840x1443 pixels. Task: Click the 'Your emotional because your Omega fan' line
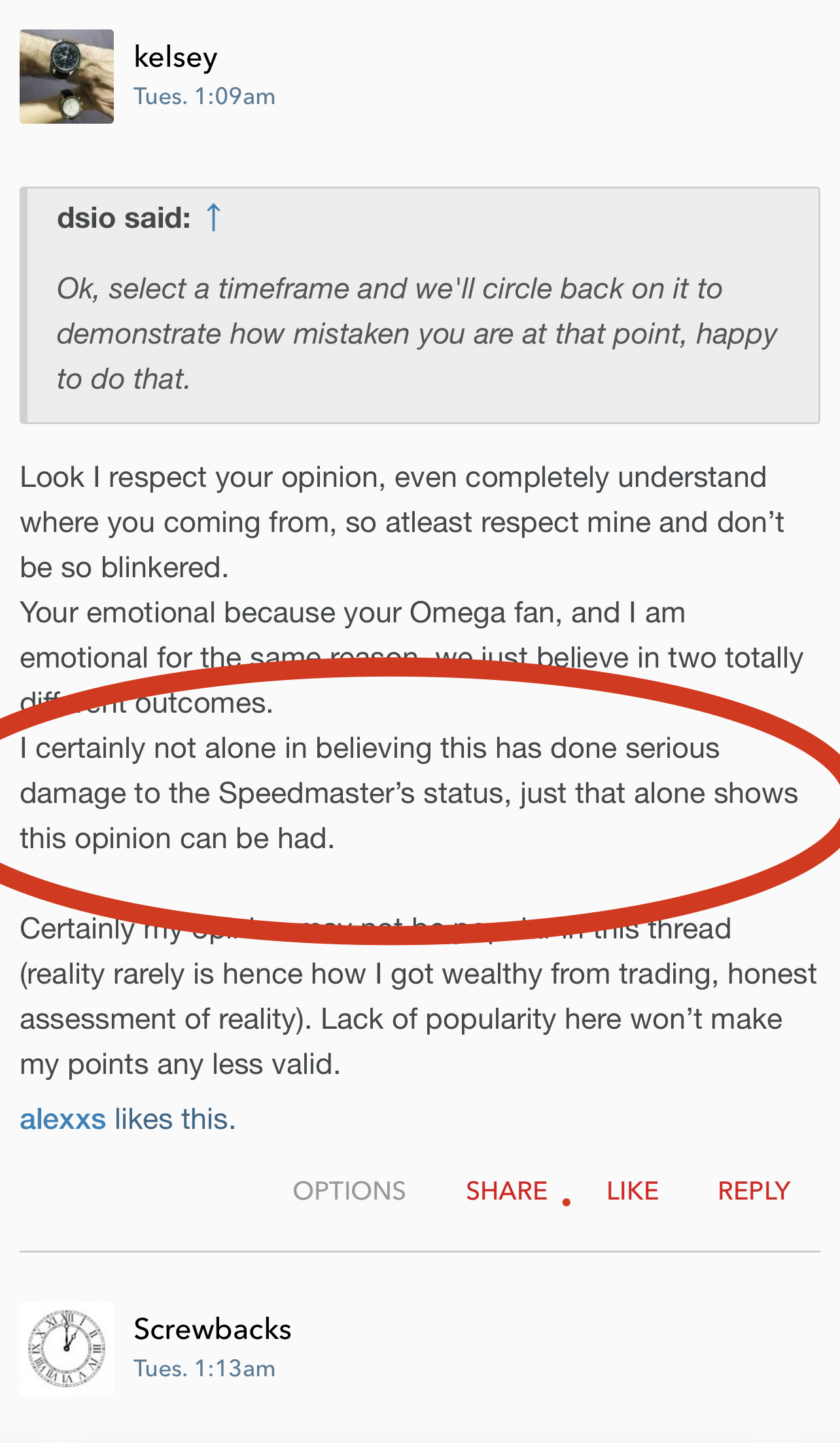click(352, 613)
